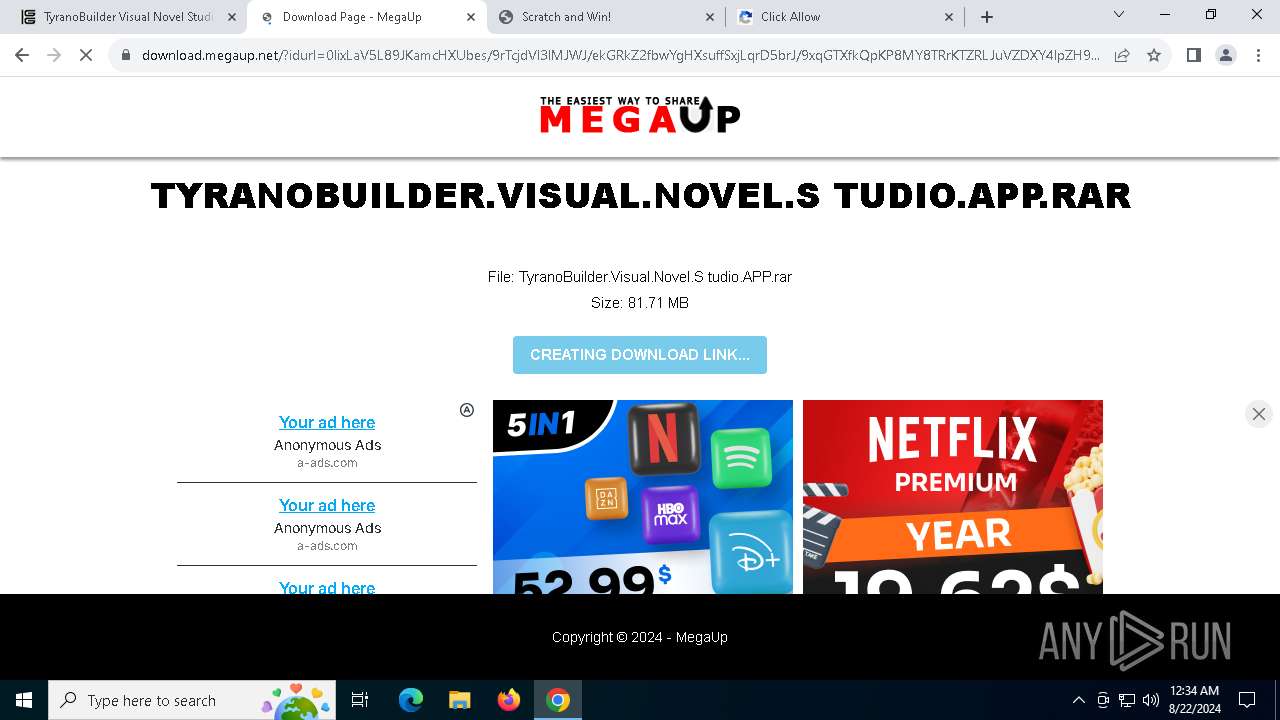The width and height of the screenshot is (1280, 720).
Task: Open the 5 in 1 streaming ad
Action: [x=643, y=497]
